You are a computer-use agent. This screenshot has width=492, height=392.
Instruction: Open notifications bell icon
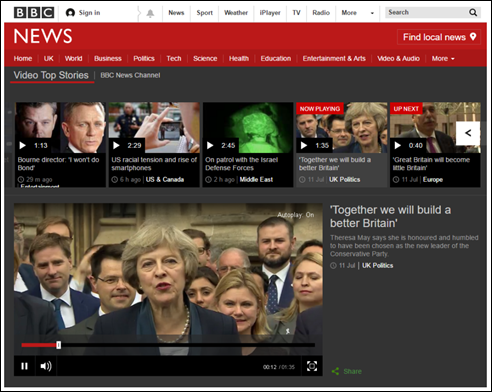tap(150, 13)
